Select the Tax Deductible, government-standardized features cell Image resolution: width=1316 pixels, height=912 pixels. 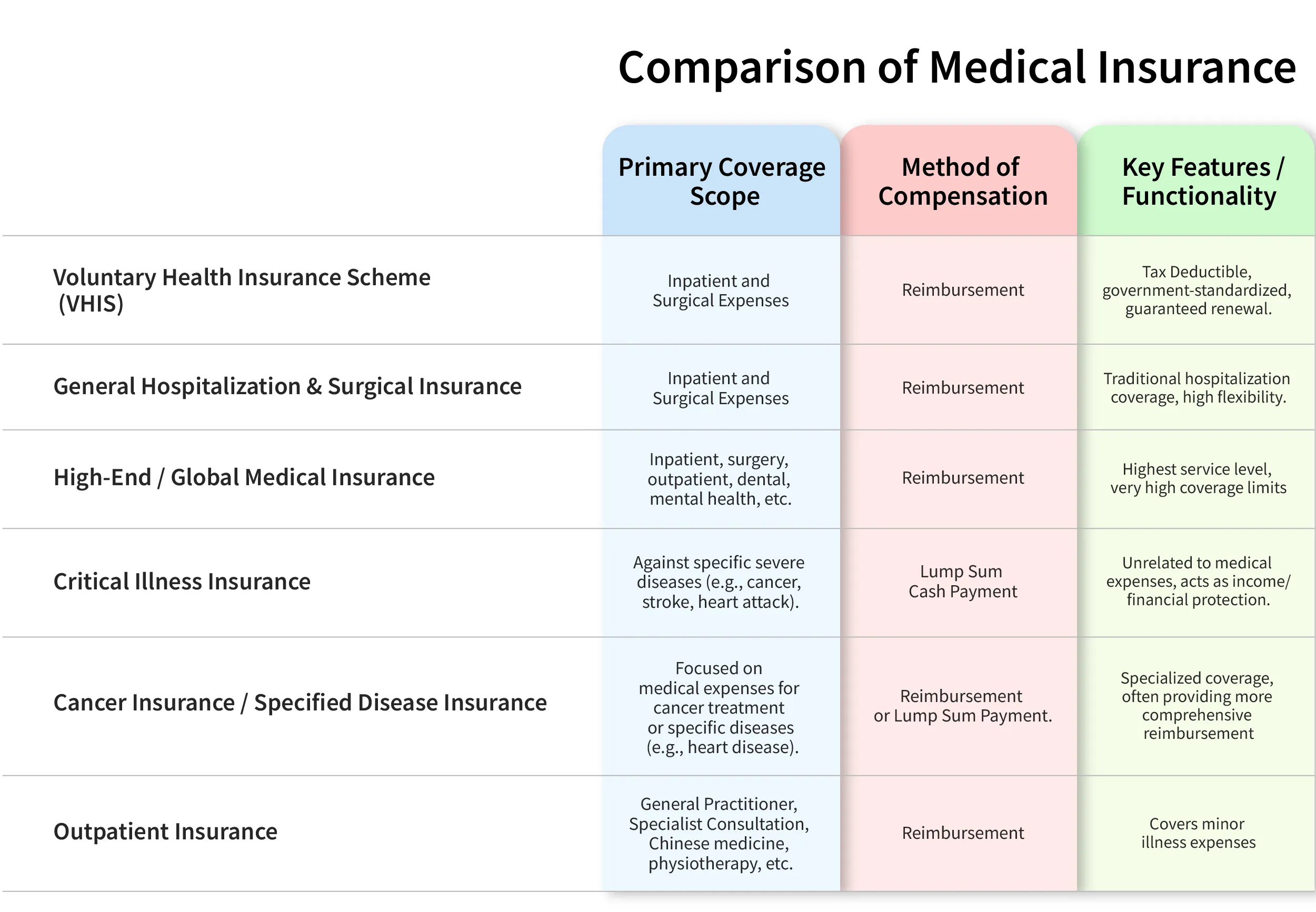point(1197,290)
